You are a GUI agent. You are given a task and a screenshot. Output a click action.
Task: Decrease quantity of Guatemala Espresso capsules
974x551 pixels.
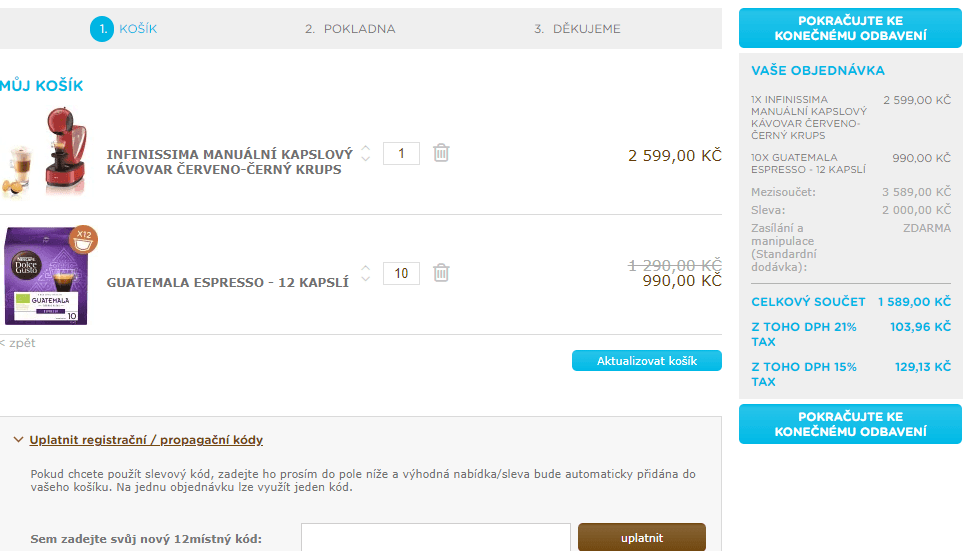pos(366,279)
